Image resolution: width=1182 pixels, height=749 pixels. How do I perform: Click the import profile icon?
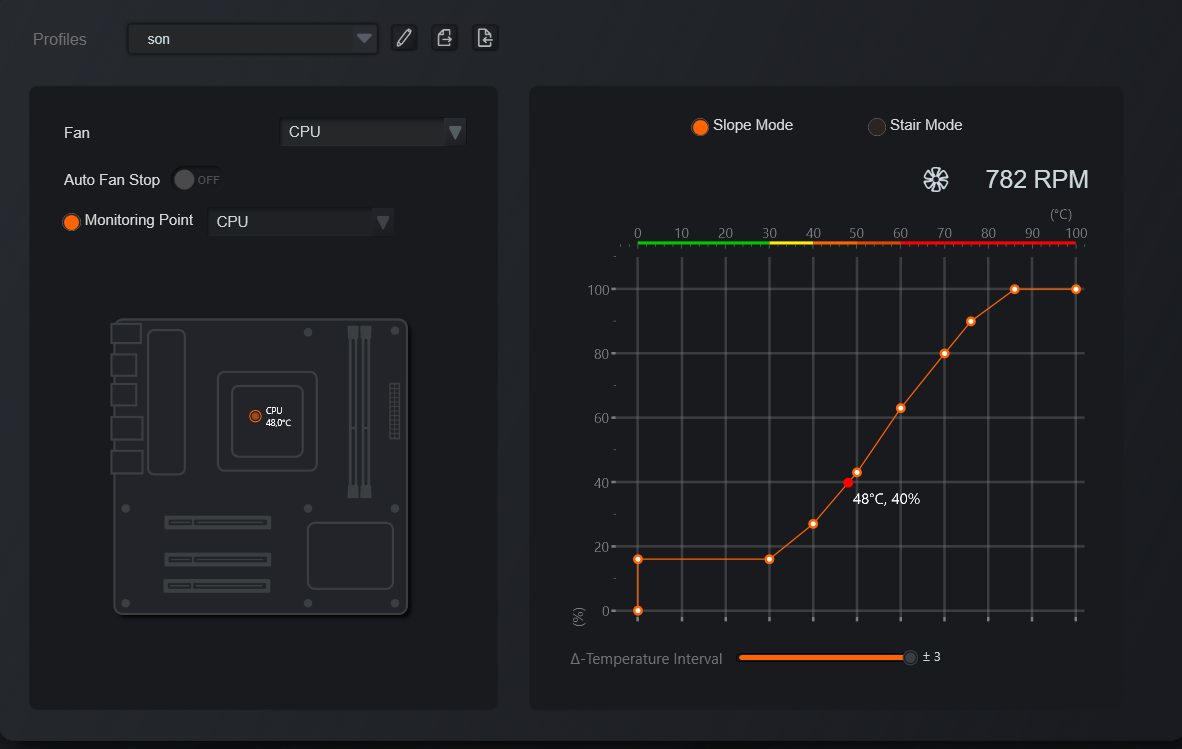[x=485, y=38]
